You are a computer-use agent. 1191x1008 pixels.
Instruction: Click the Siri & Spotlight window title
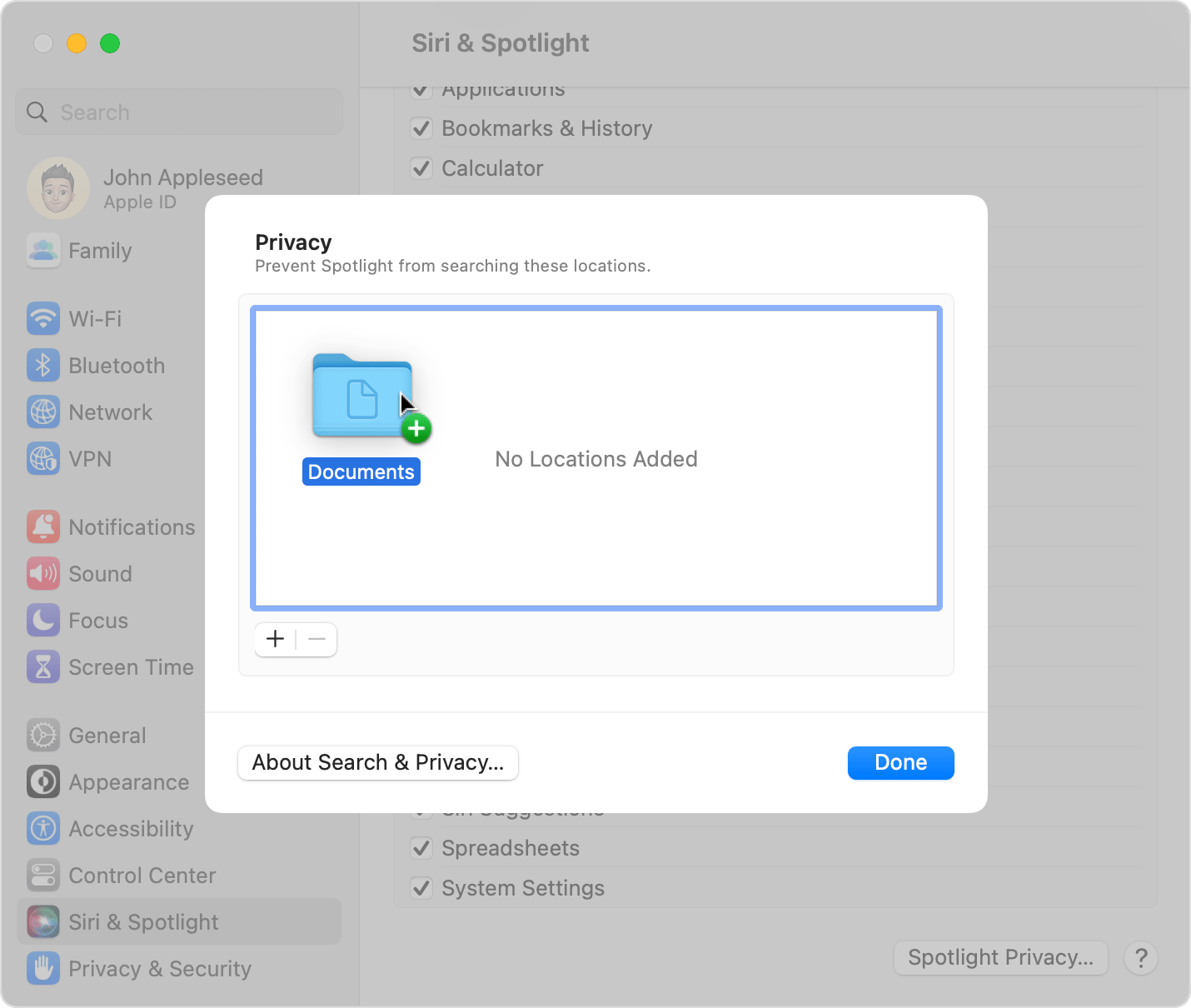pos(501,42)
